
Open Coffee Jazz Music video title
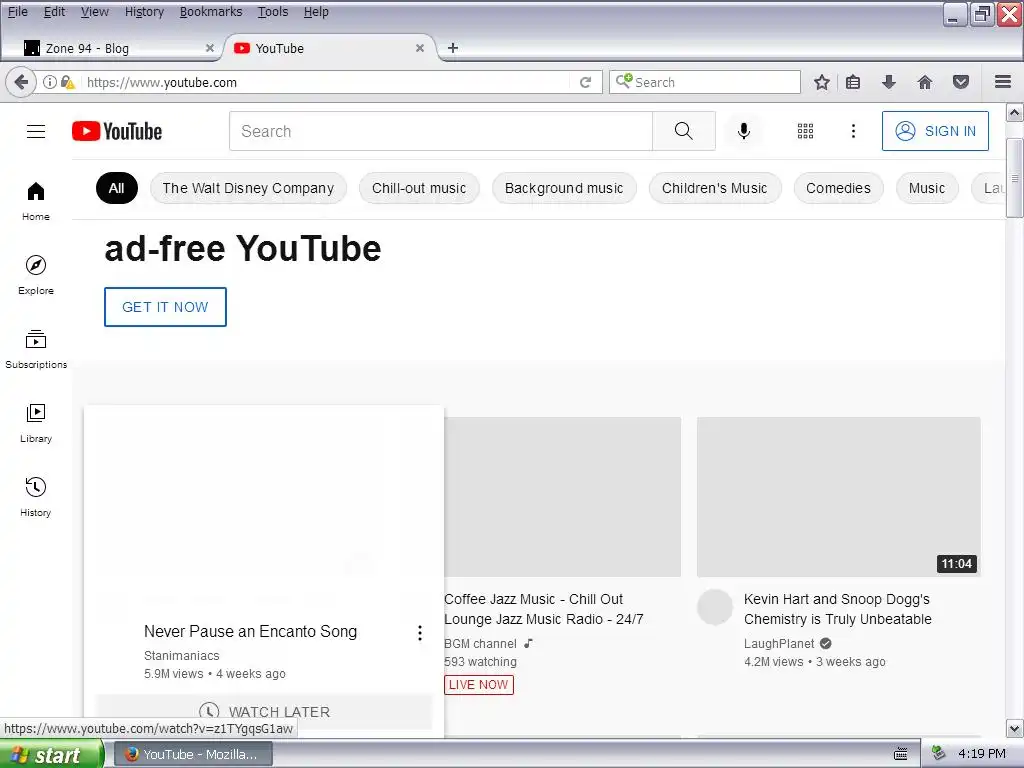click(543, 609)
